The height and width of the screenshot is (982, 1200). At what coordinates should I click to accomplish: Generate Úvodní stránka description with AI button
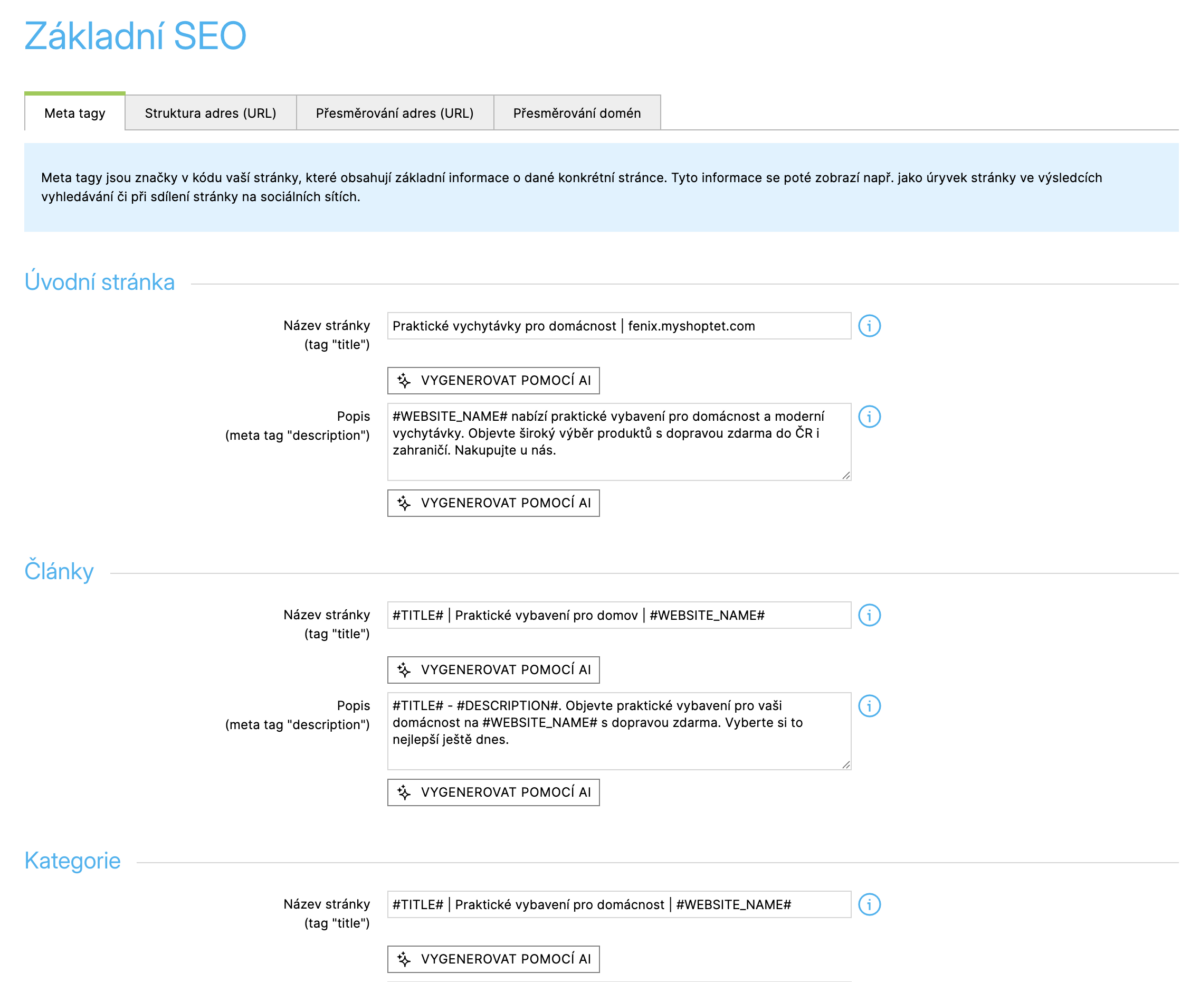(494, 503)
